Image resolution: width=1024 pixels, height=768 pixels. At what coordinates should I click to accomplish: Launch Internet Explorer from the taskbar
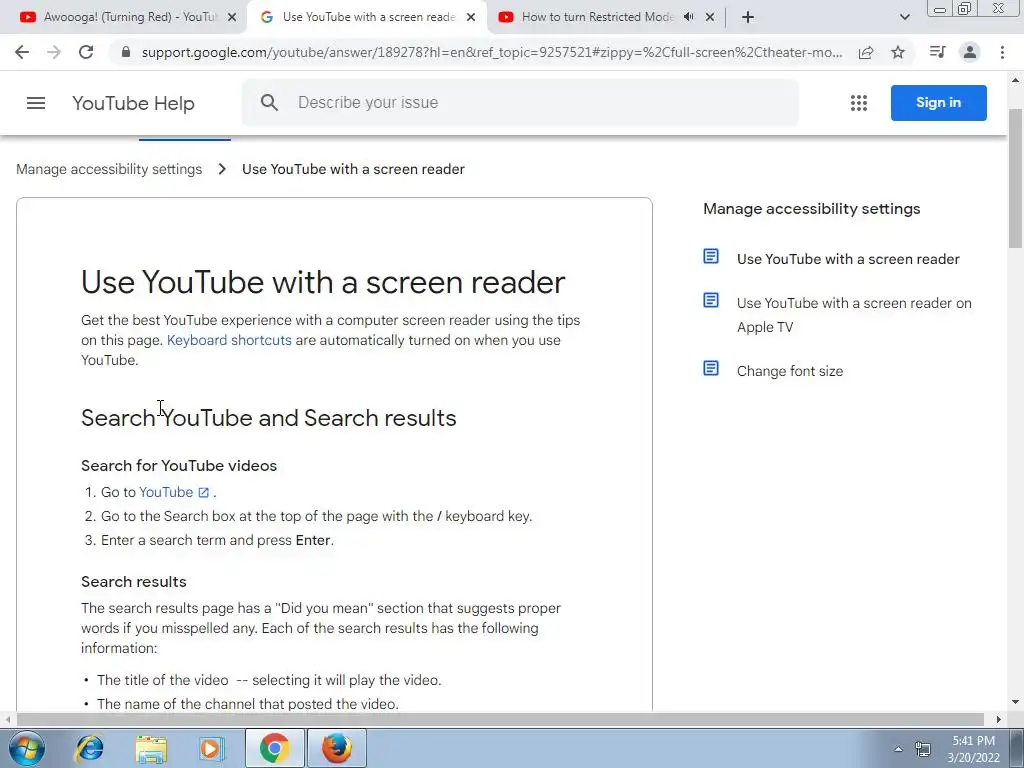pyautogui.click(x=89, y=748)
